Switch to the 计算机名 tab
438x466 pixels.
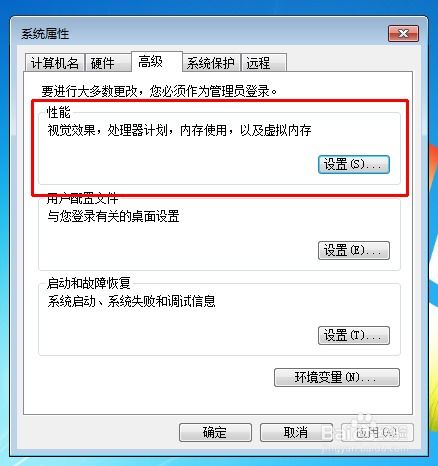click(x=55, y=63)
